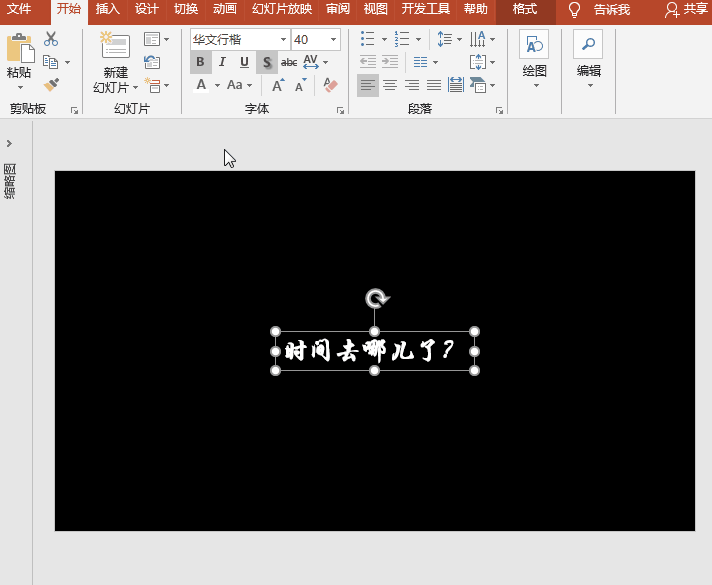Open the View tab

coord(376,9)
